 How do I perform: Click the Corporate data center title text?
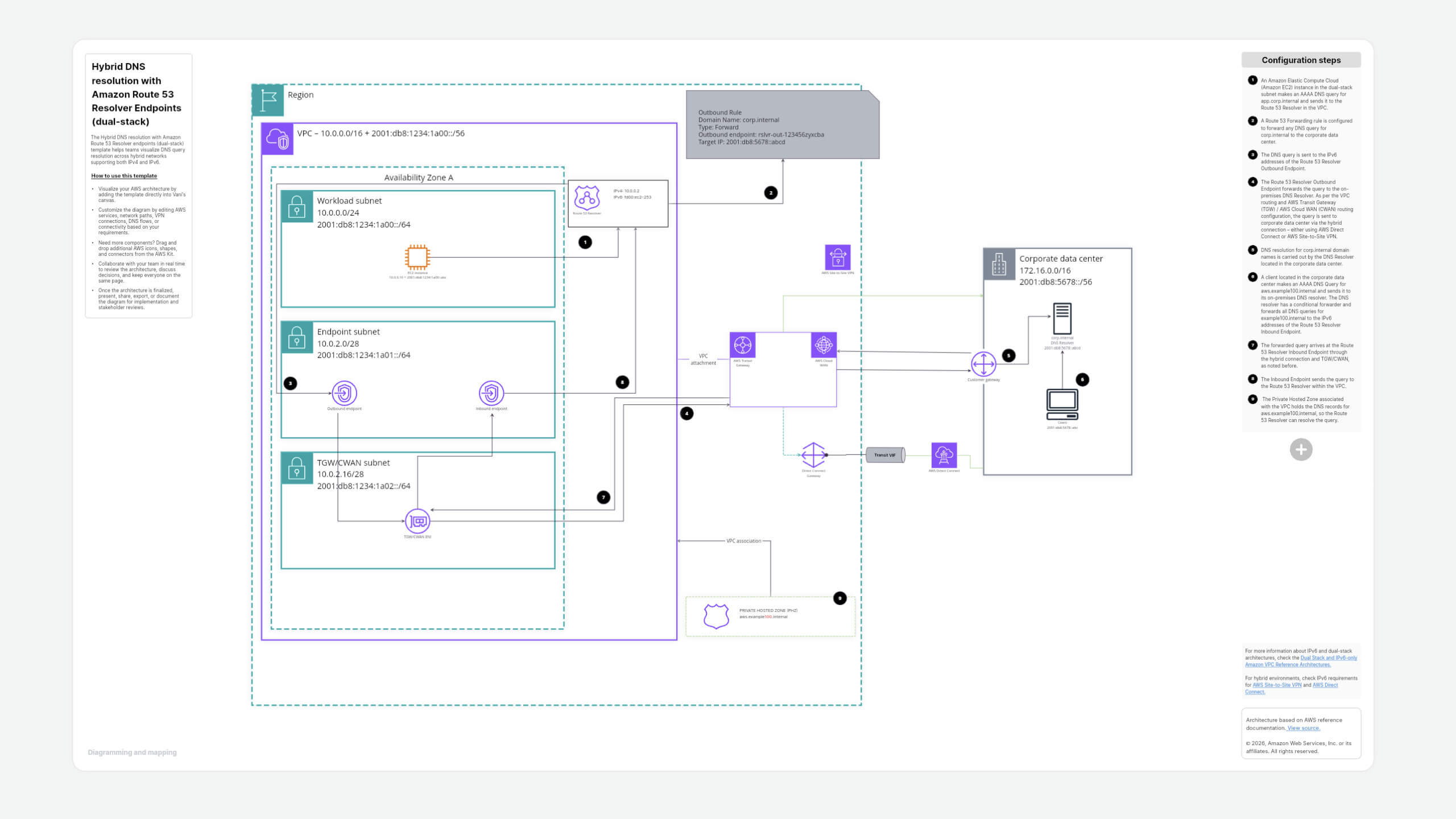1061,258
